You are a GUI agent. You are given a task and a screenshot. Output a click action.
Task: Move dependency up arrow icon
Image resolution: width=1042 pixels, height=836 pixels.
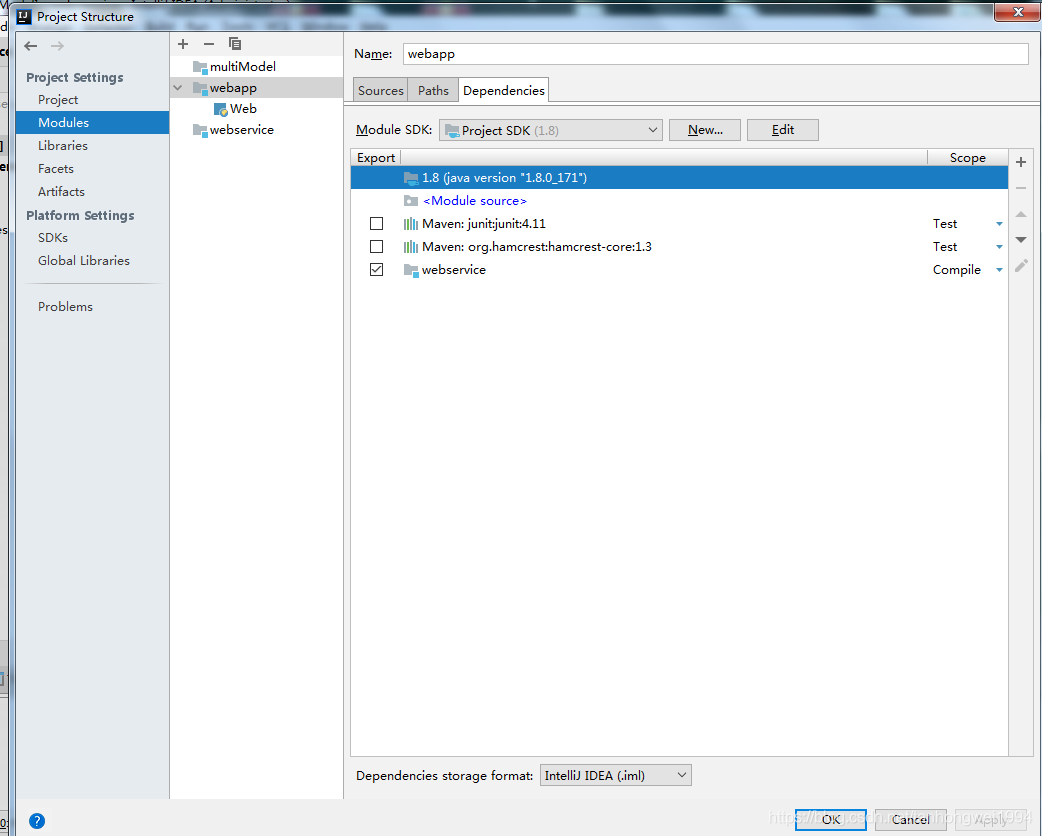(x=1021, y=214)
